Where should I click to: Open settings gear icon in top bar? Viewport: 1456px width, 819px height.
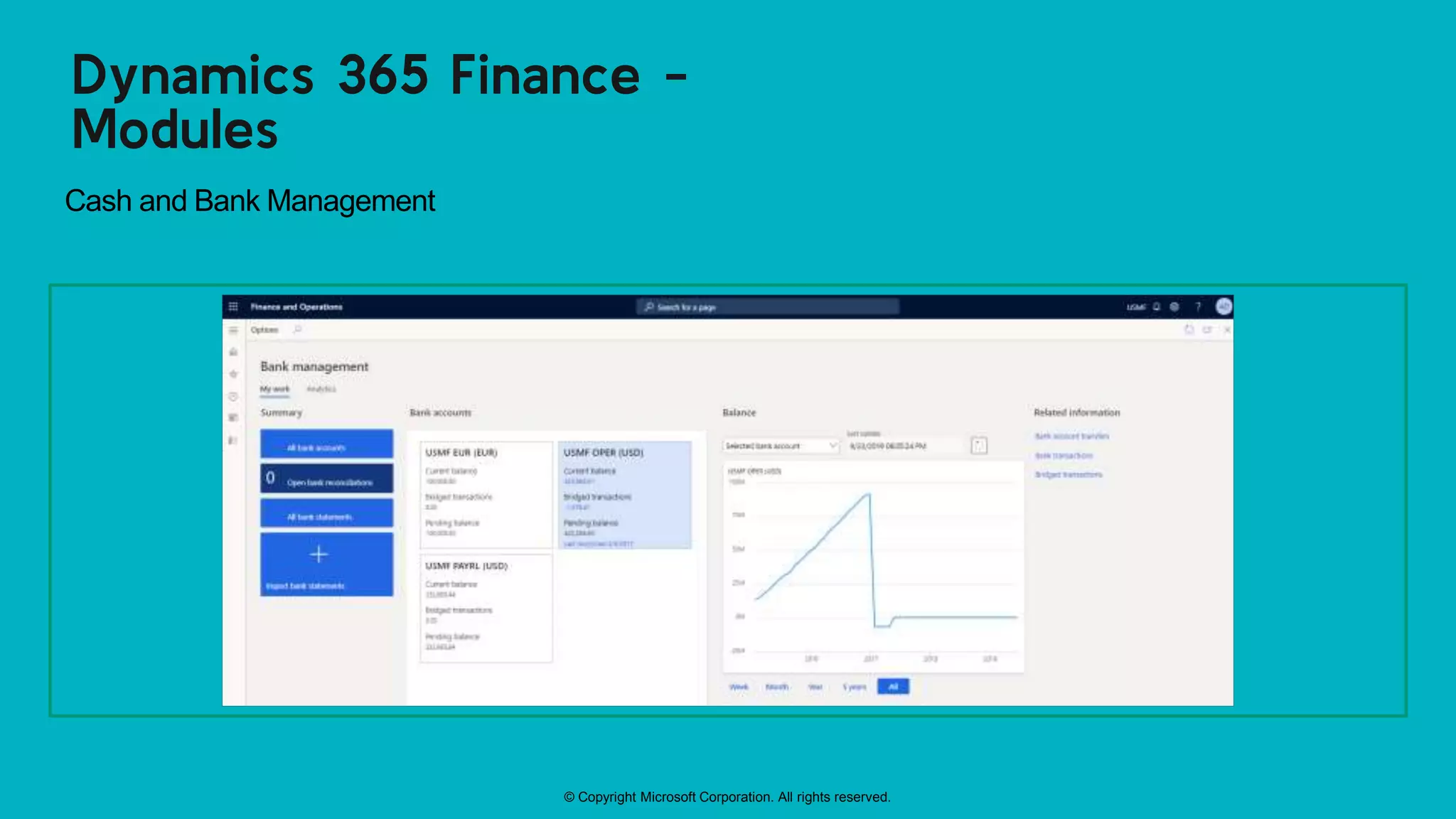click(x=1174, y=307)
